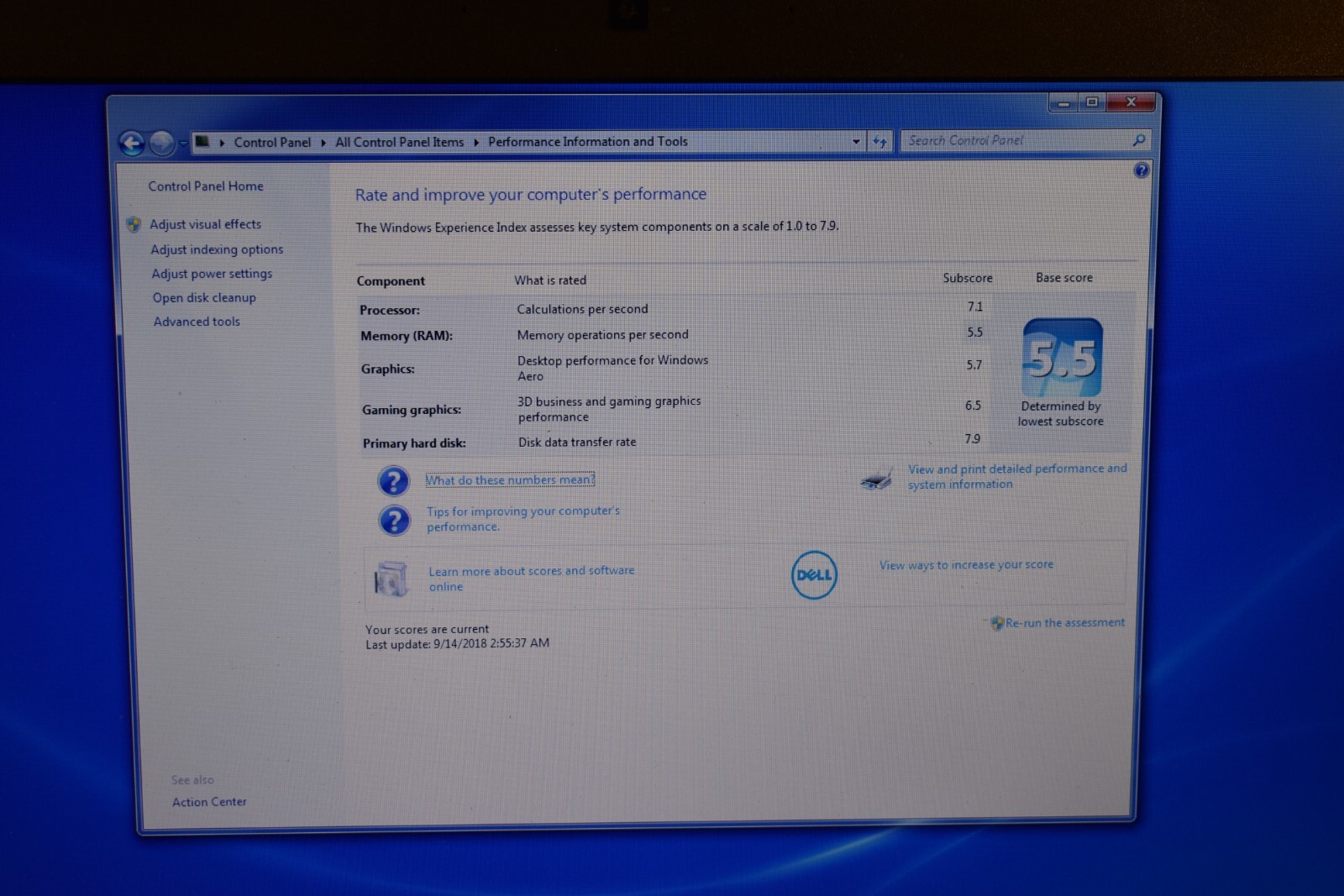Click printer icon beside detailed performance link
This screenshot has width=1344, height=896.
coord(876,479)
